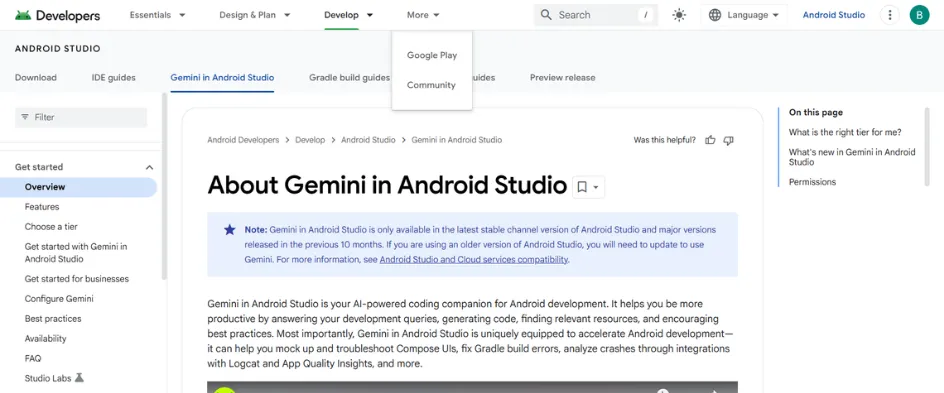This screenshot has width=944, height=393.
Task: Open the bookmark dropdown arrow
Action: click(596, 187)
